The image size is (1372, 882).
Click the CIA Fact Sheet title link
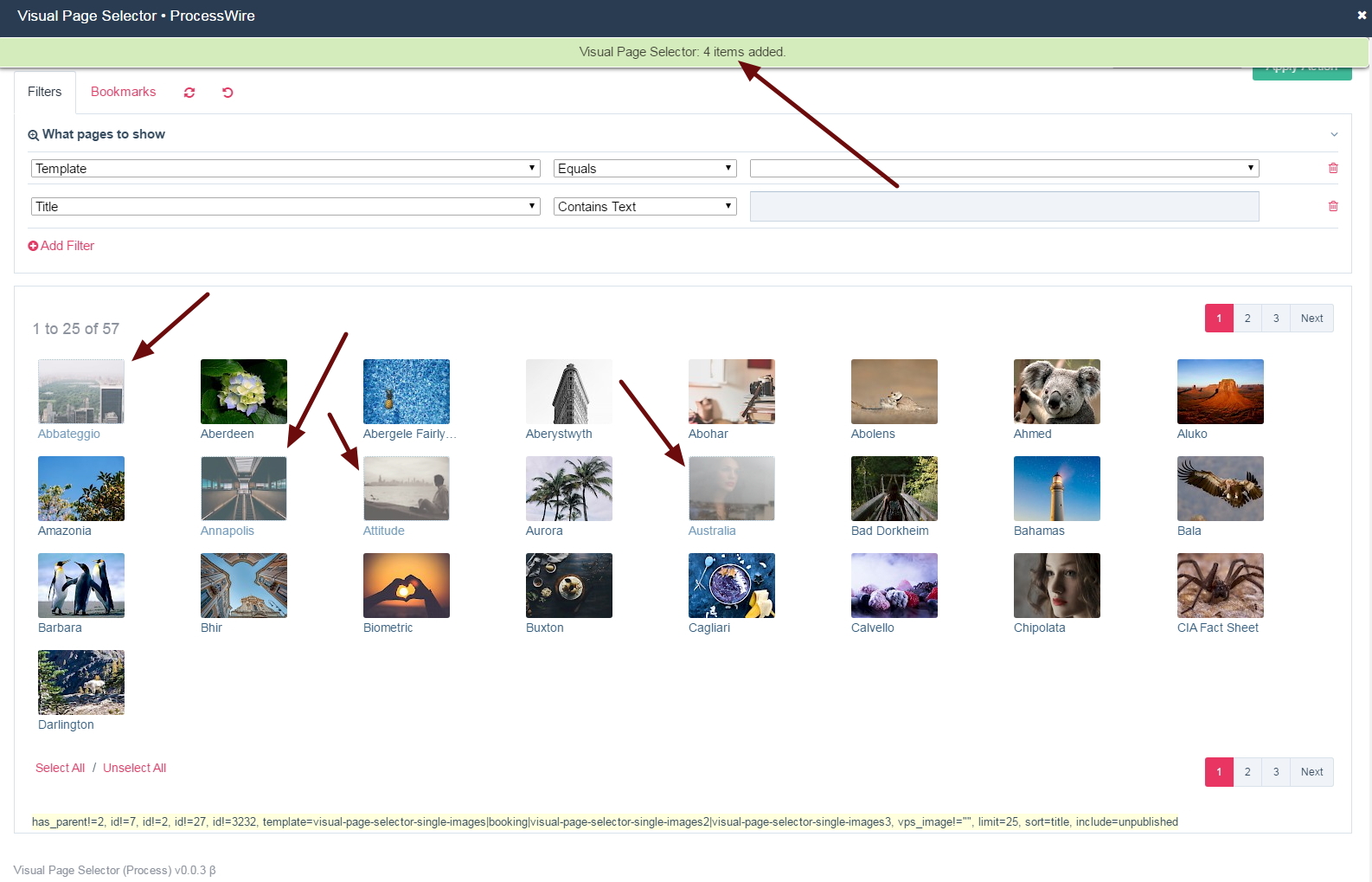tap(1218, 628)
